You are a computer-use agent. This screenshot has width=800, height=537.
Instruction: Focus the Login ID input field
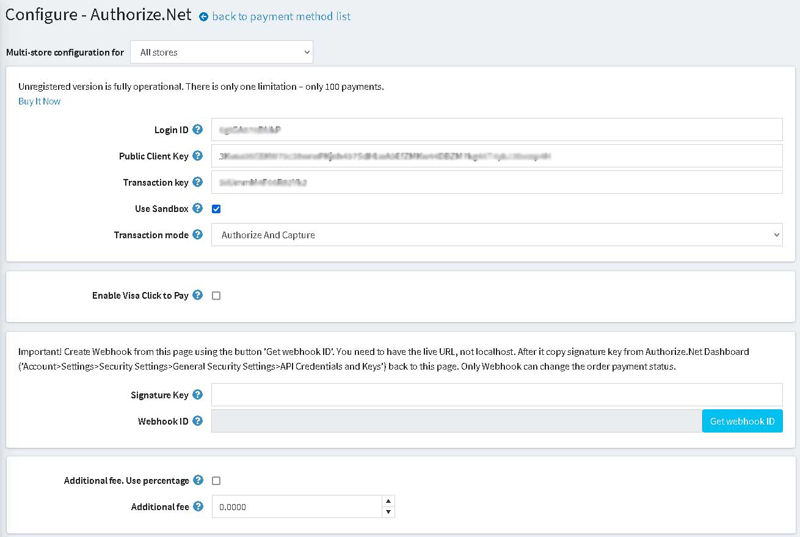496,130
